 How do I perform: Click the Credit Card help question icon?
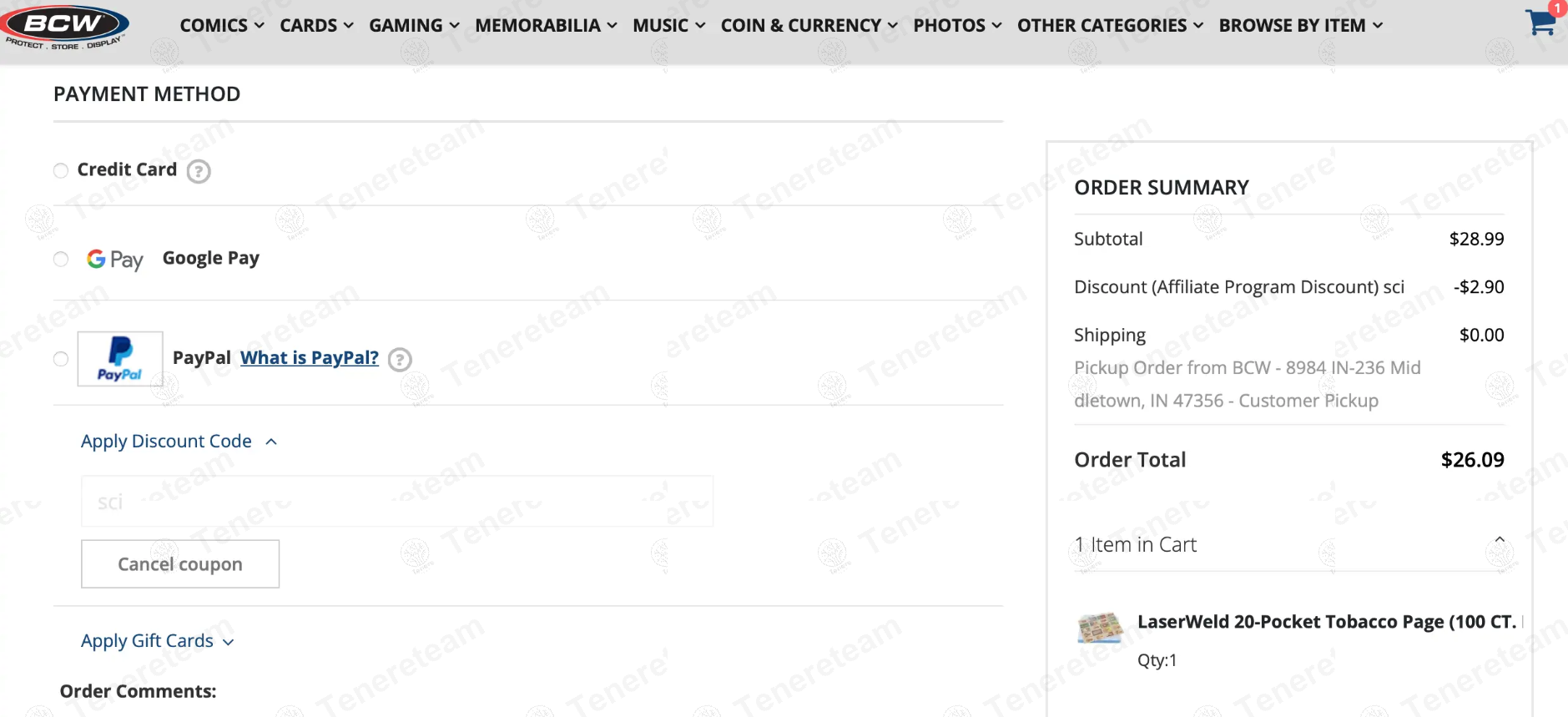pos(199,171)
